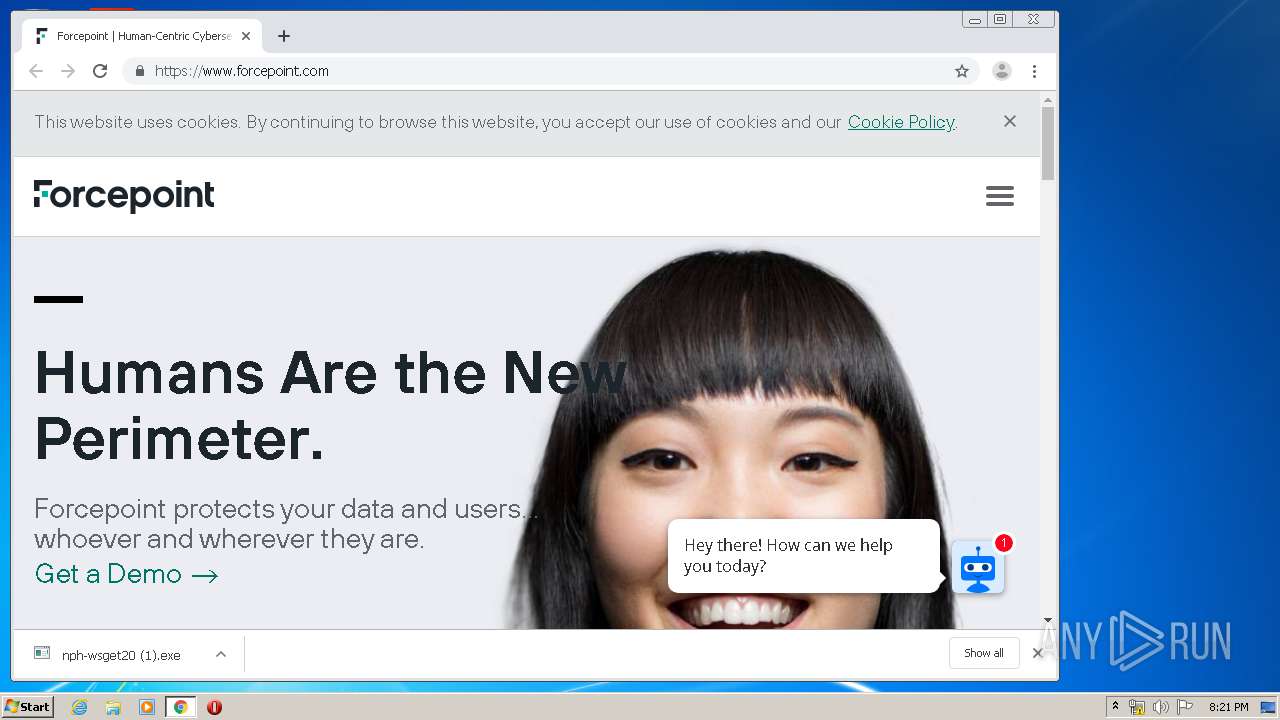This screenshot has width=1280, height=720.
Task: Open the Windows Start menu
Action: pyautogui.click(x=28, y=707)
